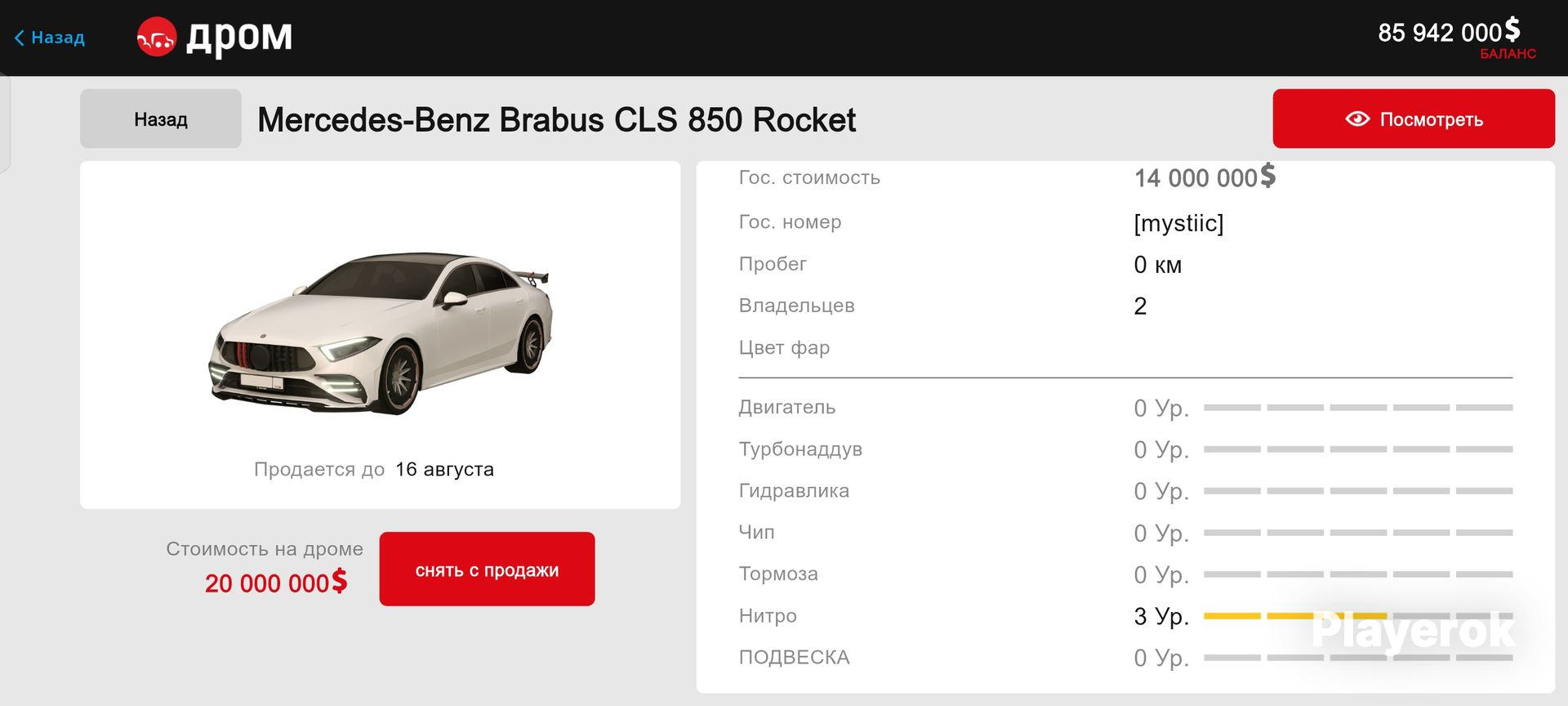1568x706 pixels.
Task: Click the Тормоза level bar
Action: coord(1358,574)
